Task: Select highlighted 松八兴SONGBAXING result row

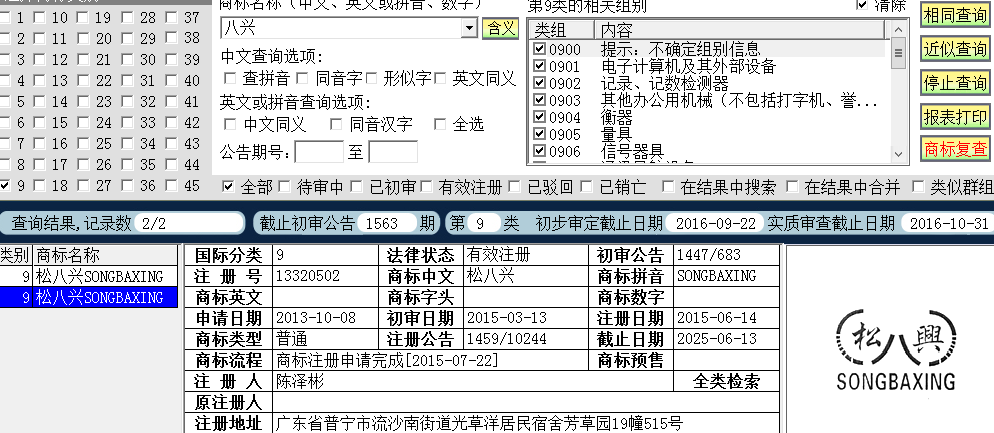Action: pyautogui.click(x=89, y=297)
